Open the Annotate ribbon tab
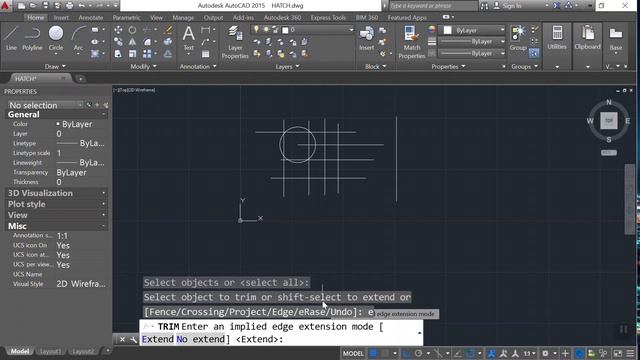This screenshot has width=640, height=360. click(x=91, y=18)
